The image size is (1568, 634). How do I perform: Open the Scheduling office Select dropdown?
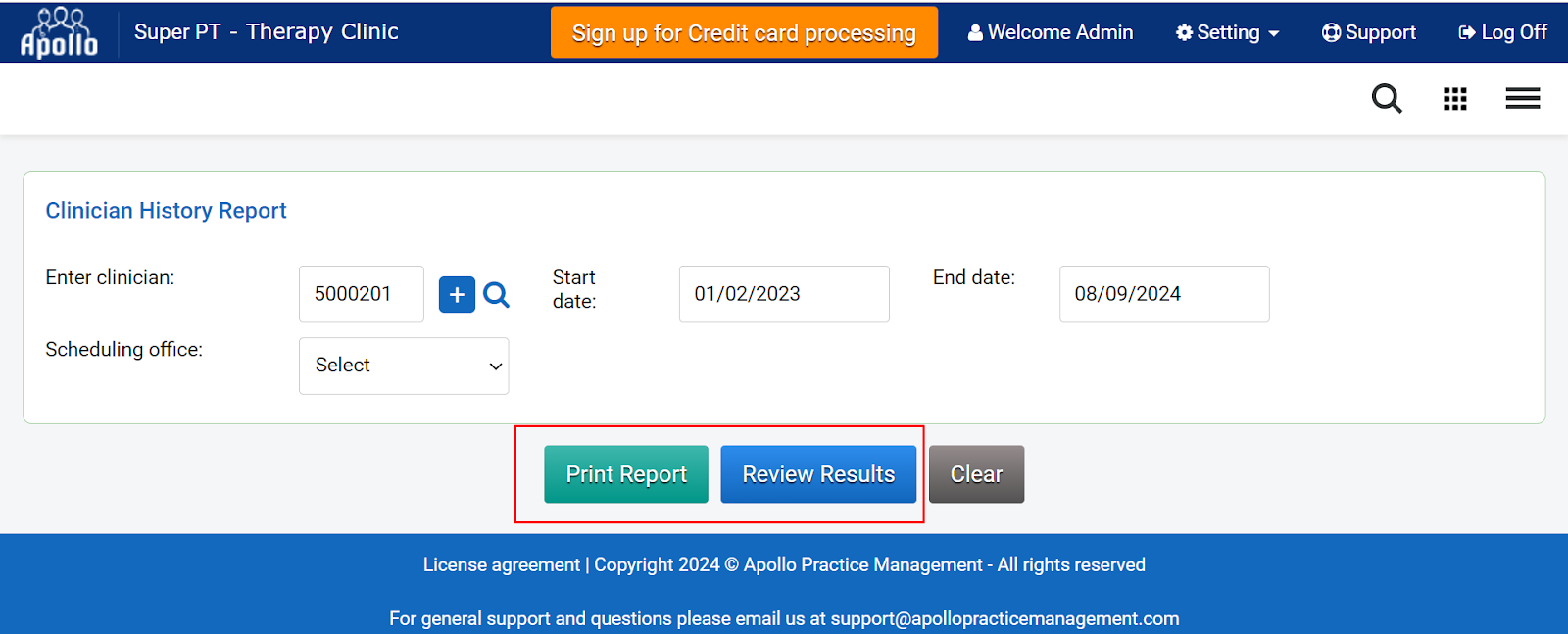pos(404,366)
